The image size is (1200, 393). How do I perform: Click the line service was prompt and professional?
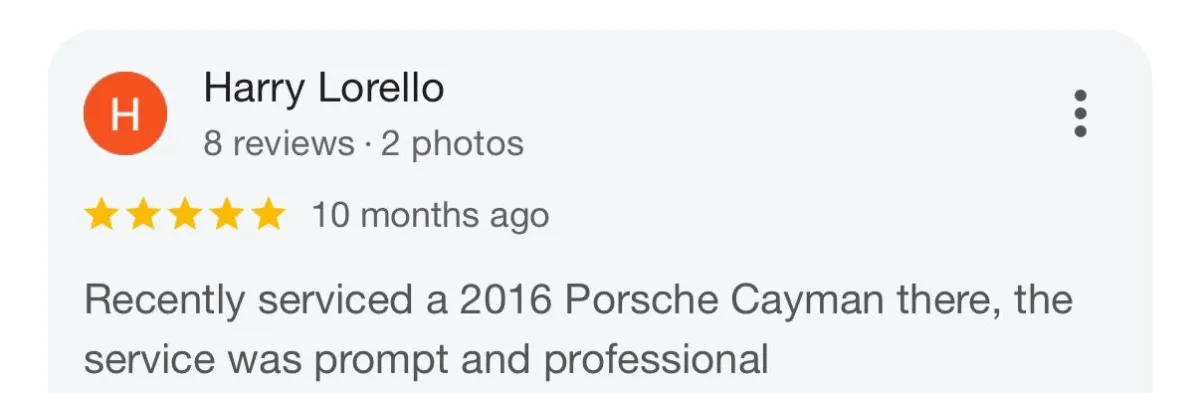(426, 359)
